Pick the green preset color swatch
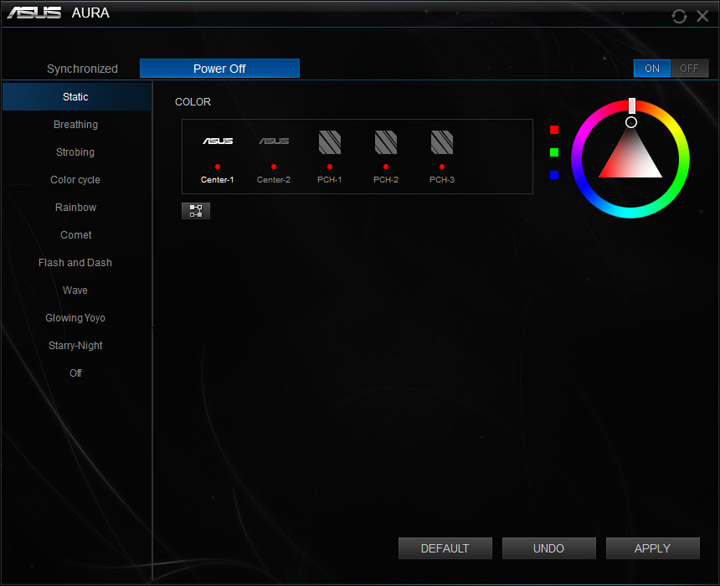Image resolution: width=720 pixels, height=586 pixels. pos(554,152)
